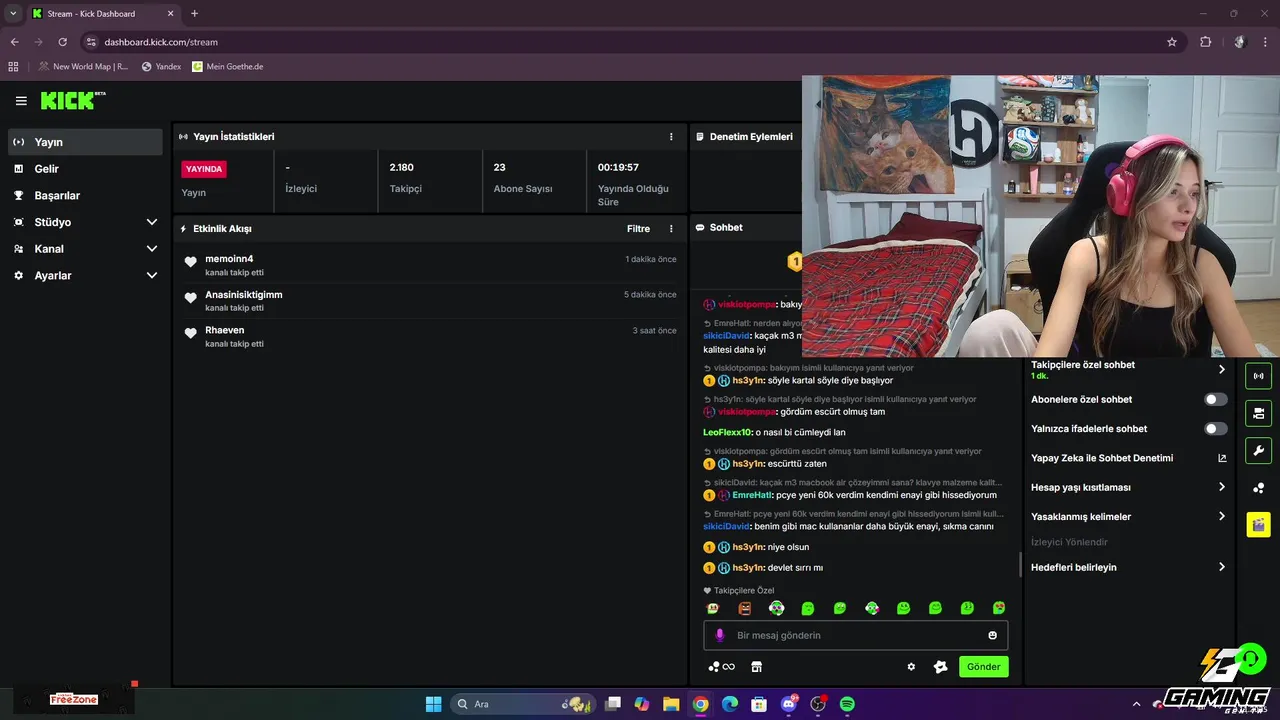
Task: Reload the page with browser refresh
Action: [x=62, y=42]
